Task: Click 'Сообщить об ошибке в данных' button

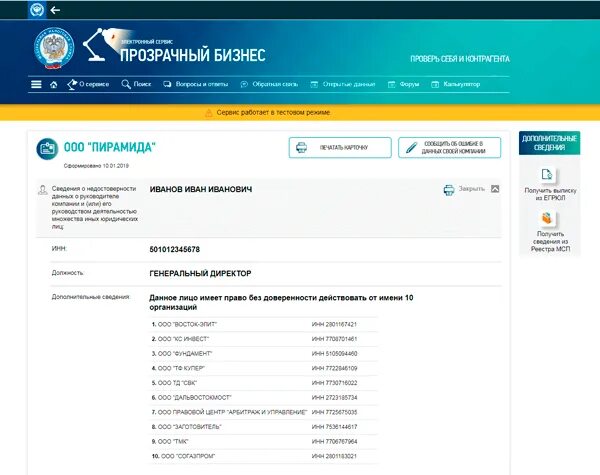Action: [449, 147]
